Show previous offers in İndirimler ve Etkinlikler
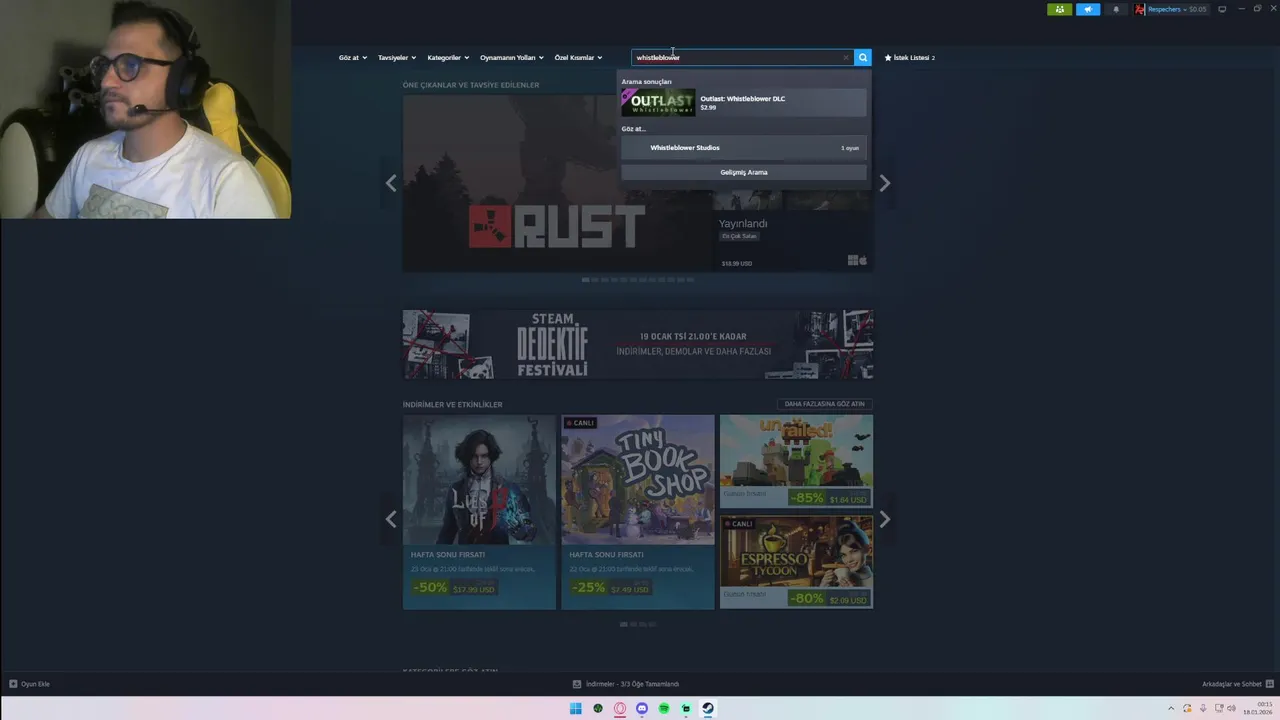The width and height of the screenshot is (1280, 720). pos(391,519)
